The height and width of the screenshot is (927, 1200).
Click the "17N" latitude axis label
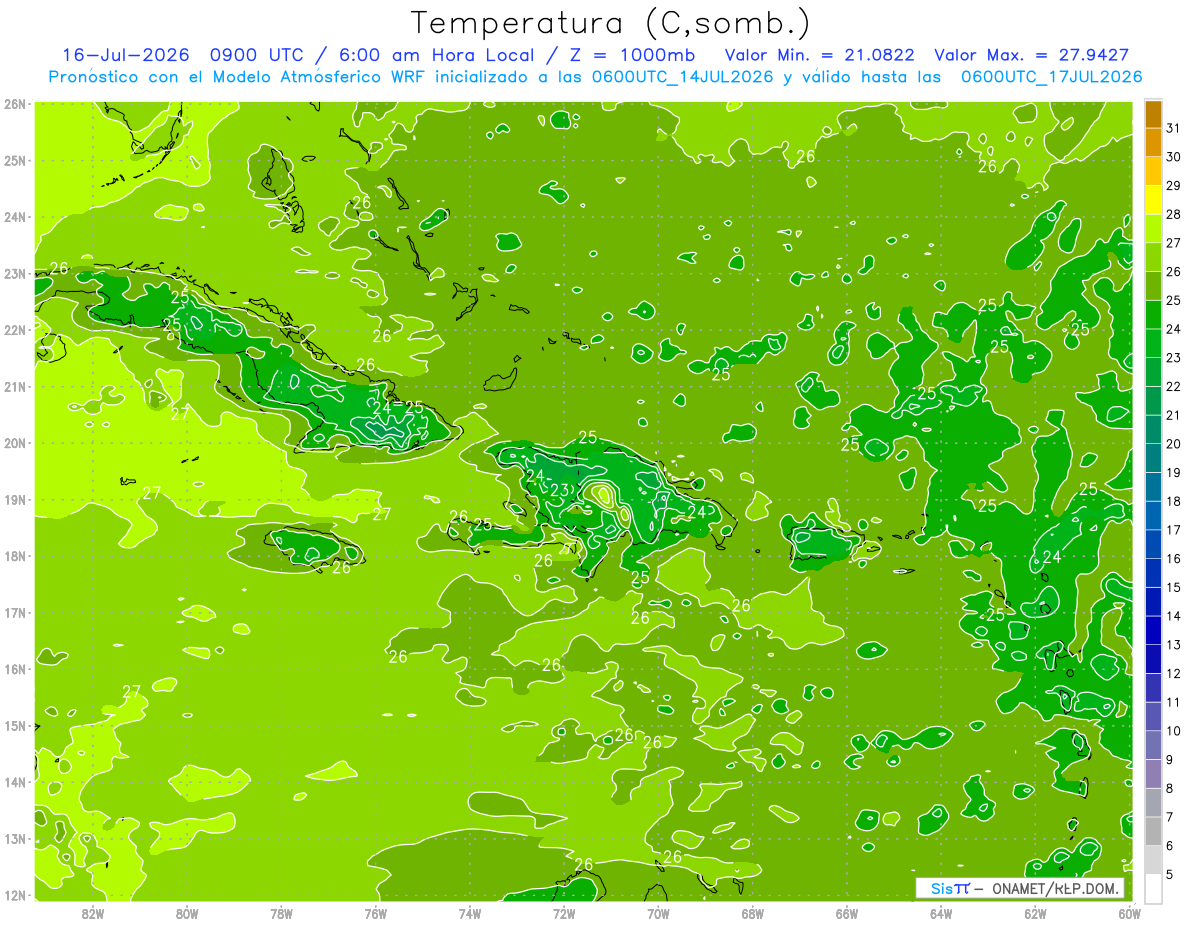click(x=14, y=612)
